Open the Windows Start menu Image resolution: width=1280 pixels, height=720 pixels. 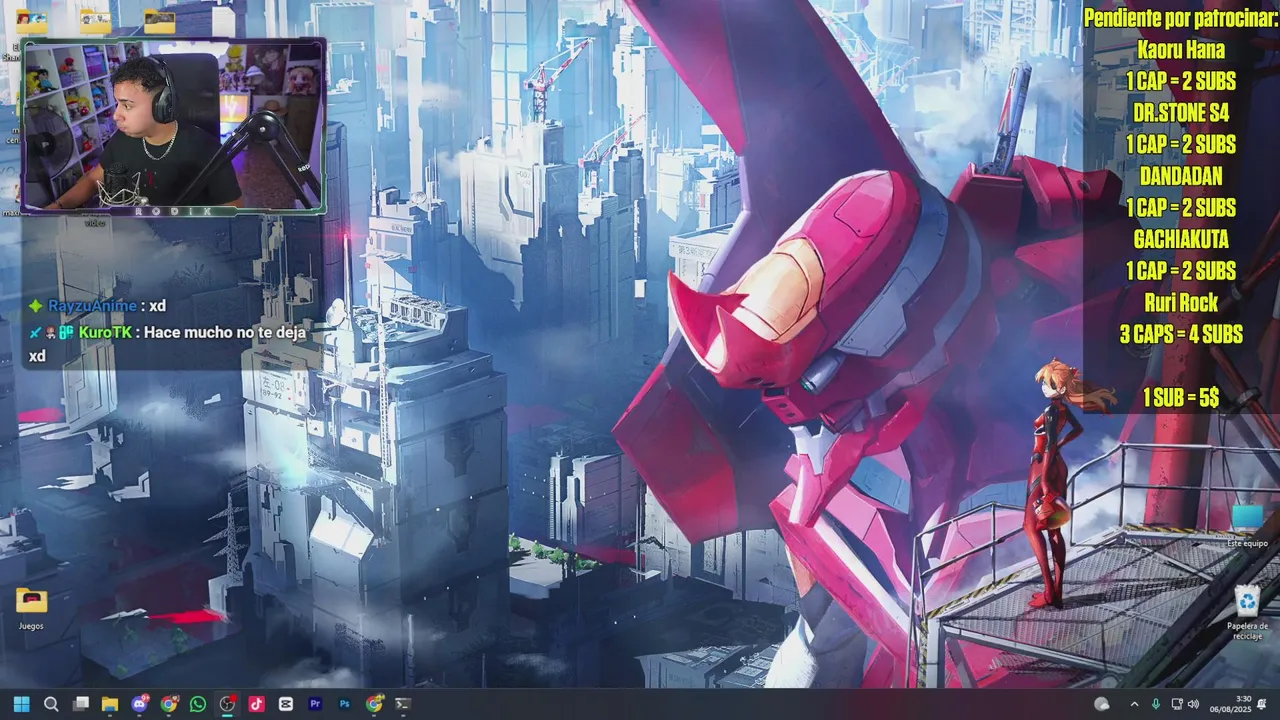pos(21,704)
